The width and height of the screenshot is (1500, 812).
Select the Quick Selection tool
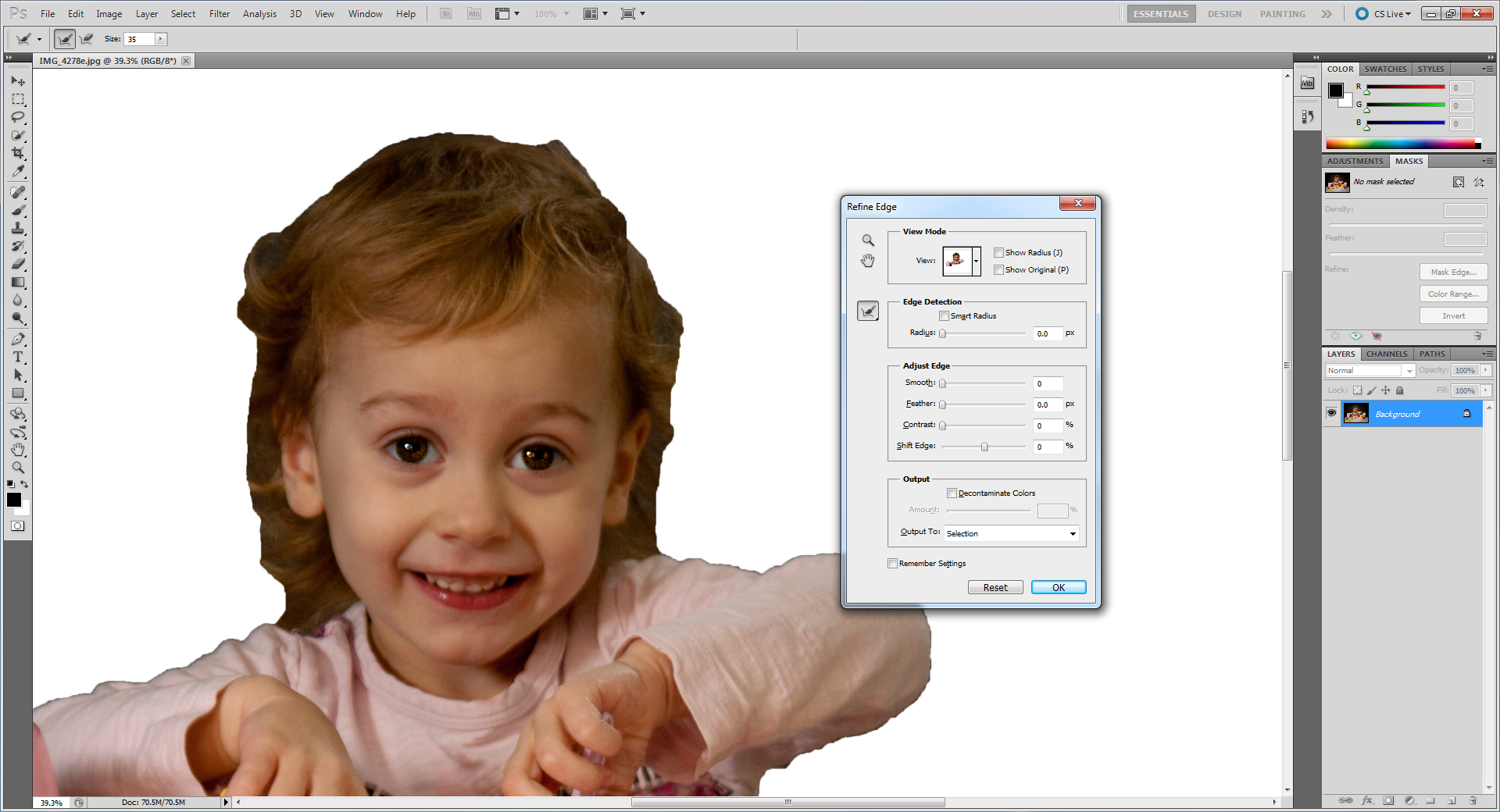coord(18,135)
